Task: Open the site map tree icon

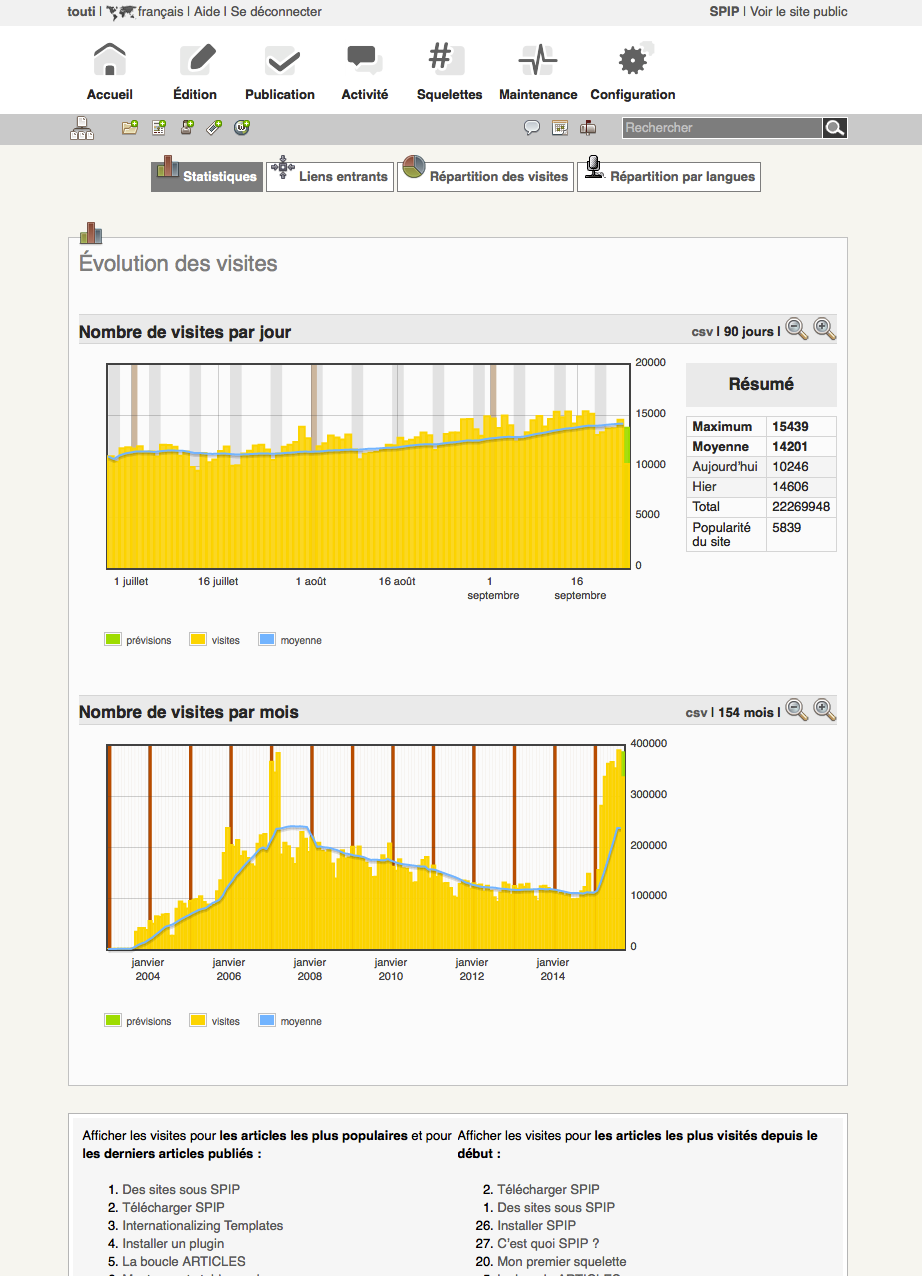Action: [82, 128]
